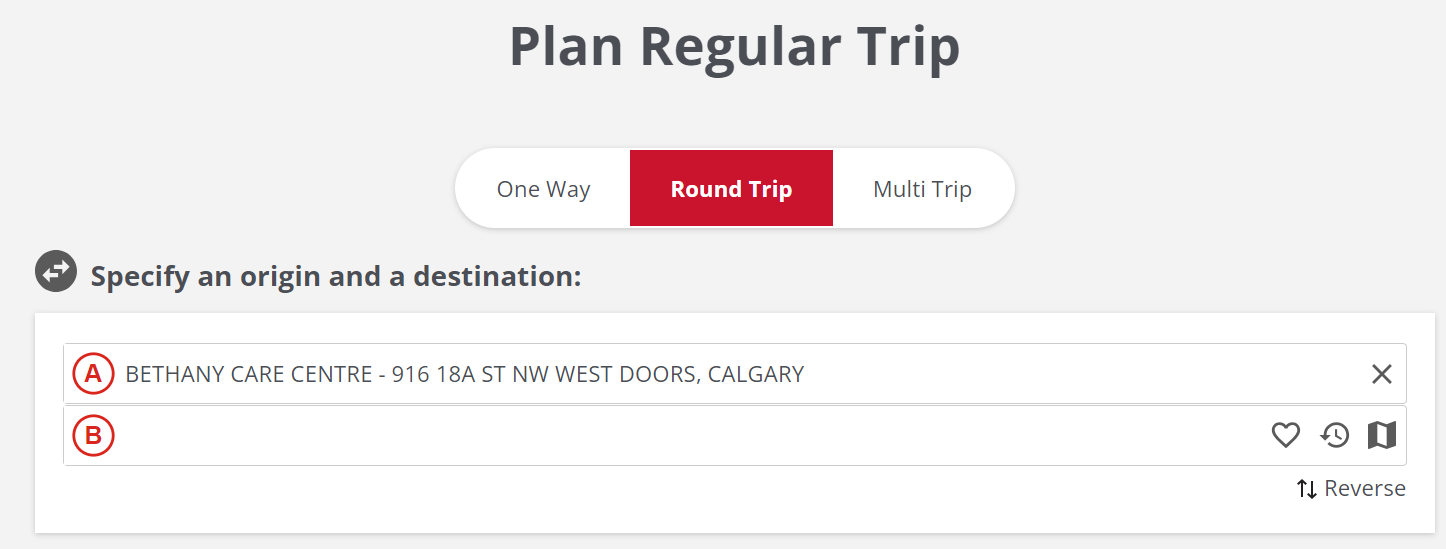Click the 'Plan Regular Trip' page title
Image resolution: width=1446 pixels, height=549 pixels.
pyautogui.click(x=734, y=46)
